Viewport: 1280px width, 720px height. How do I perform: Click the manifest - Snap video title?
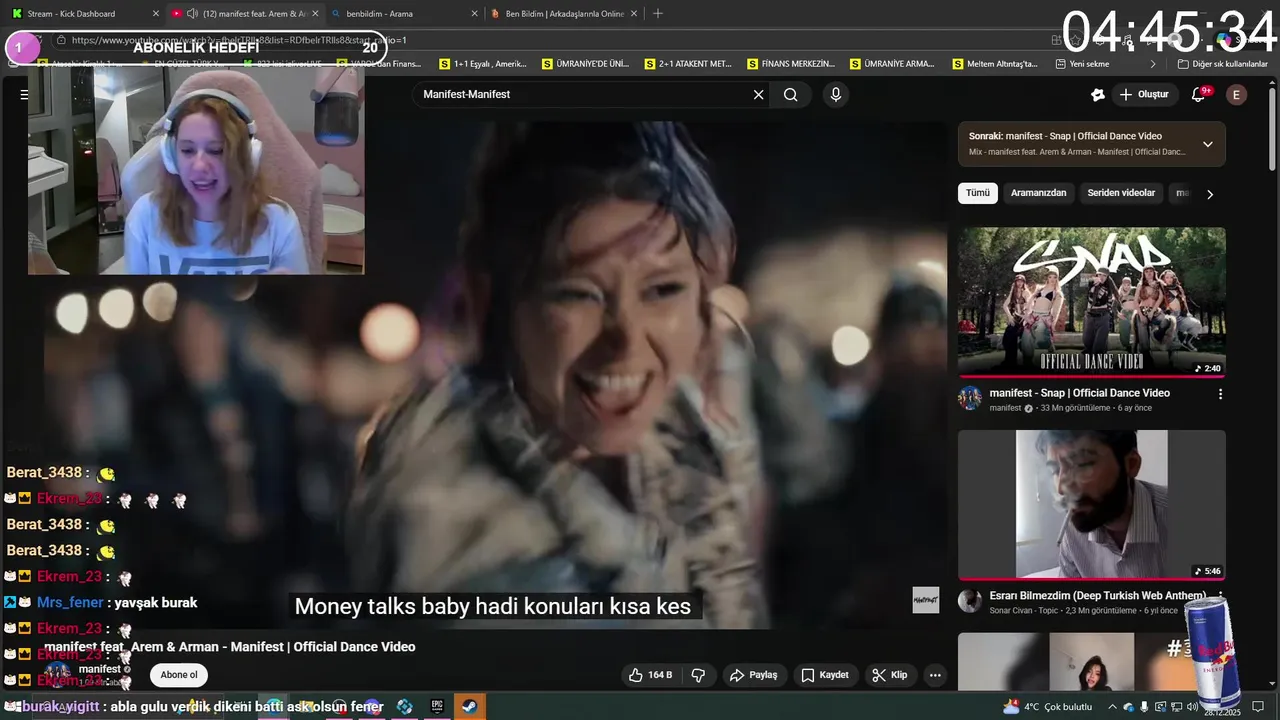click(x=1080, y=393)
